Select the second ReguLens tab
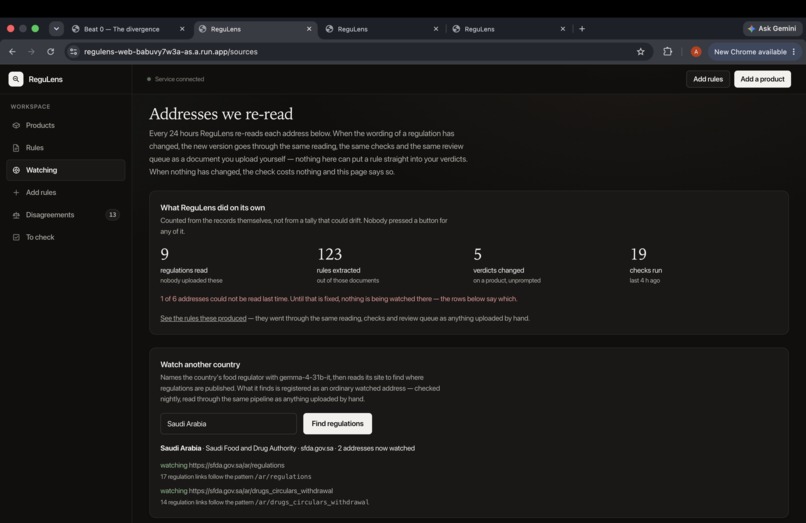806x523 pixels. tap(382, 29)
